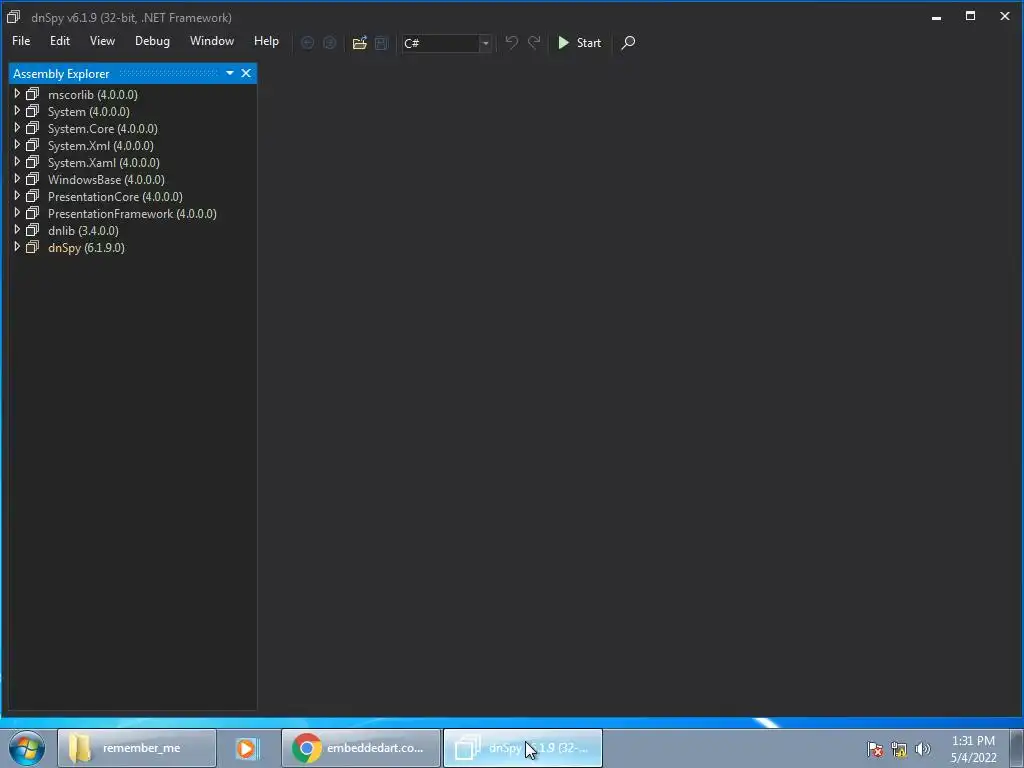This screenshot has height=768, width=1024.
Task: Open the View menu
Action: coord(102,41)
